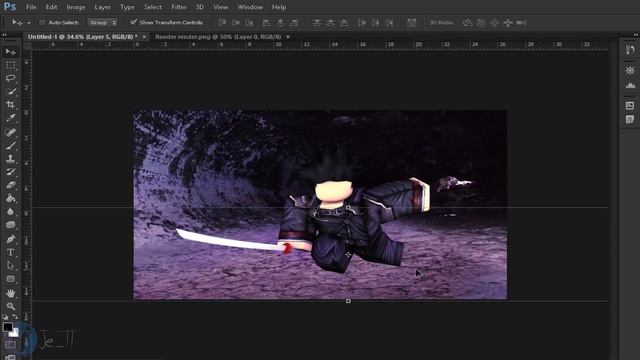
Task: Open the Help menu
Action: (279, 7)
